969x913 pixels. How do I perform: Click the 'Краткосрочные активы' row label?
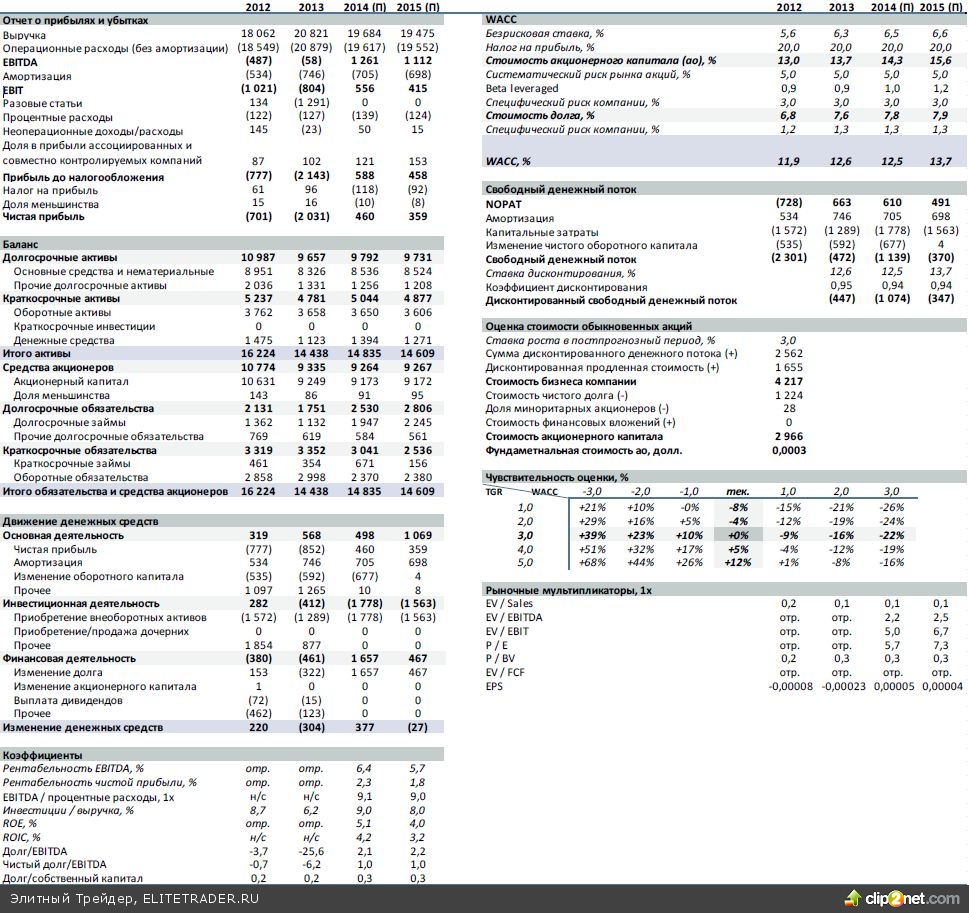coord(61,299)
